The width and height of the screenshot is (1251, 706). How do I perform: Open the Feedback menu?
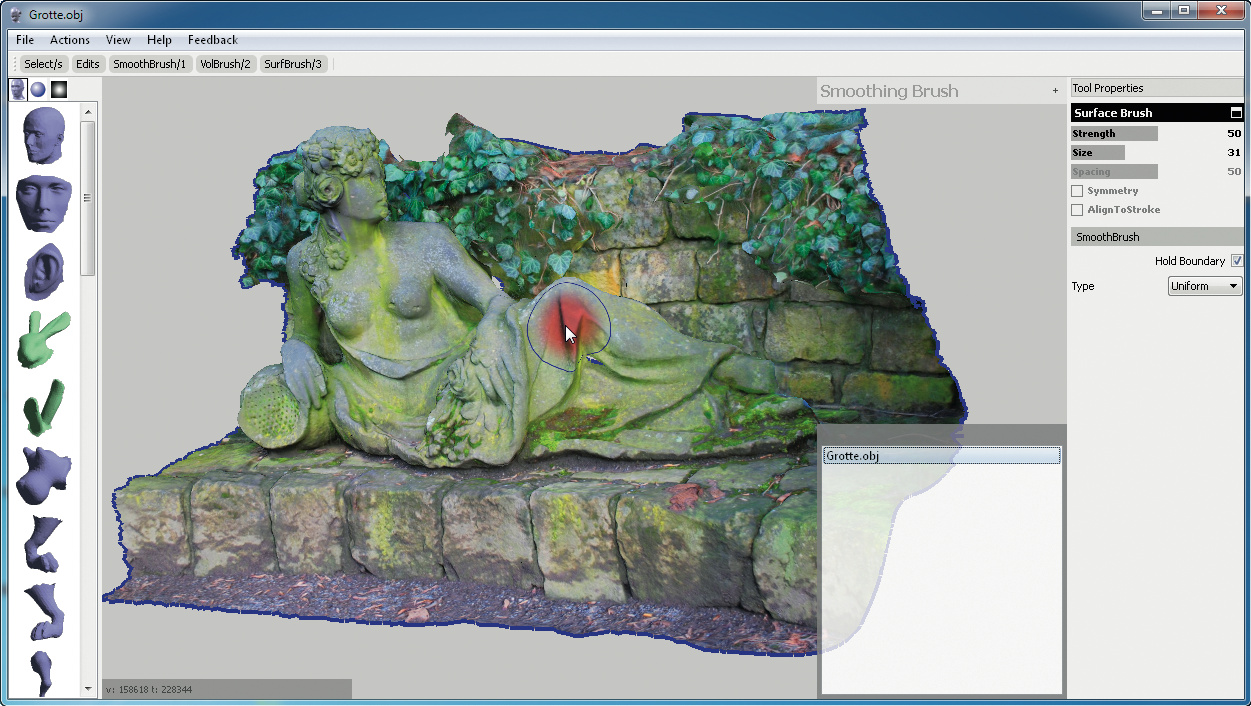(212, 40)
